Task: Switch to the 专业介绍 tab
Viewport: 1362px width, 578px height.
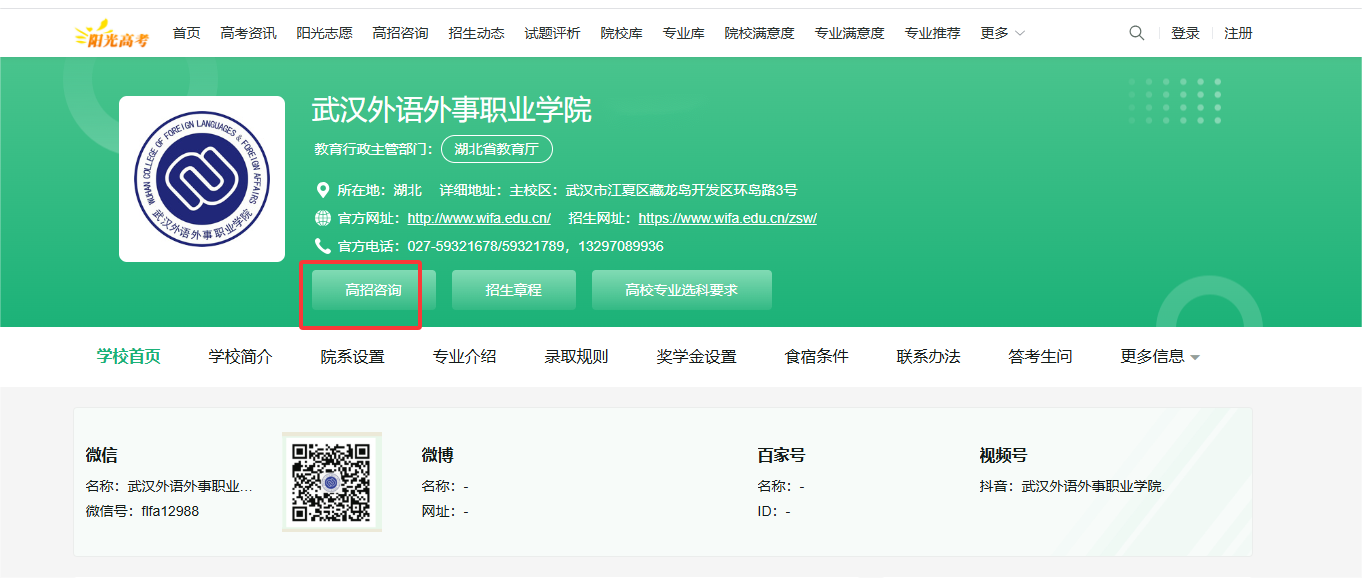Action: click(464, 357)
